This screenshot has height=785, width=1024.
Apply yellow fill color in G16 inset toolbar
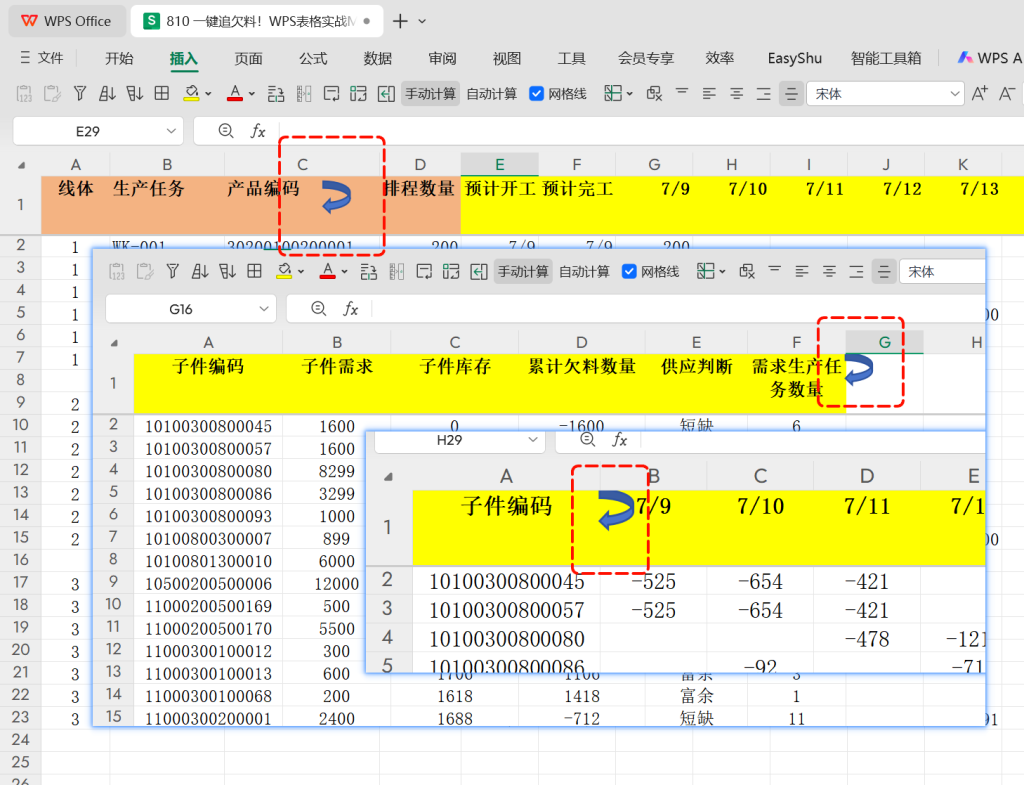284,271
